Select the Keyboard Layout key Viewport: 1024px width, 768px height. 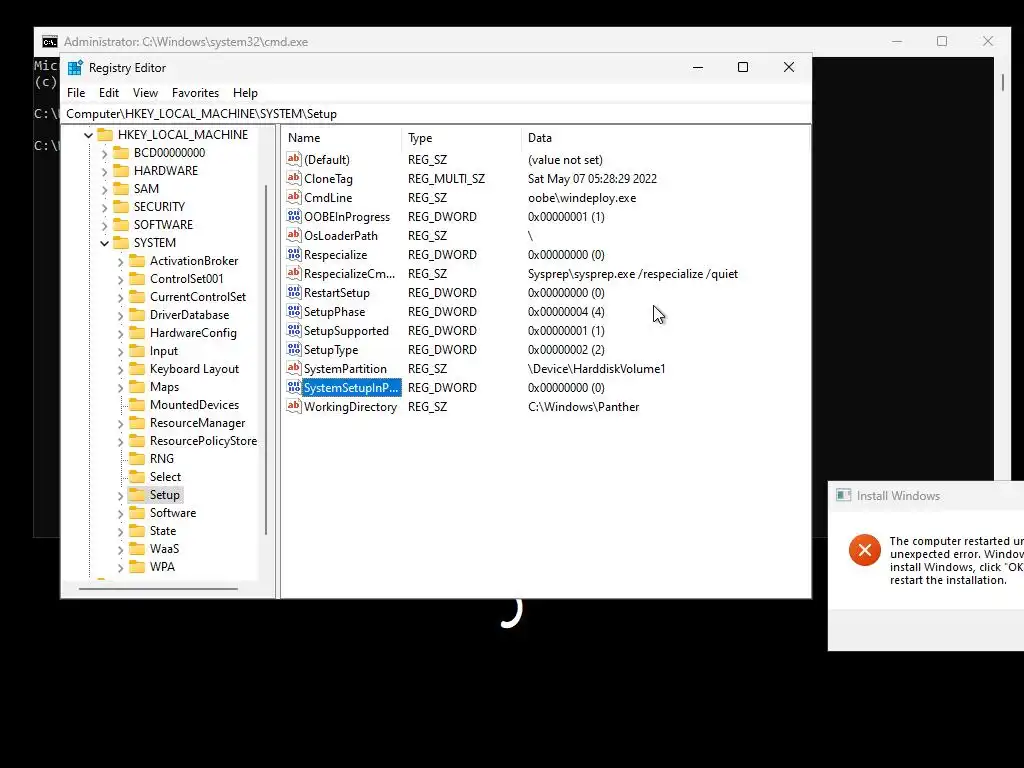[x=194, y=369]
